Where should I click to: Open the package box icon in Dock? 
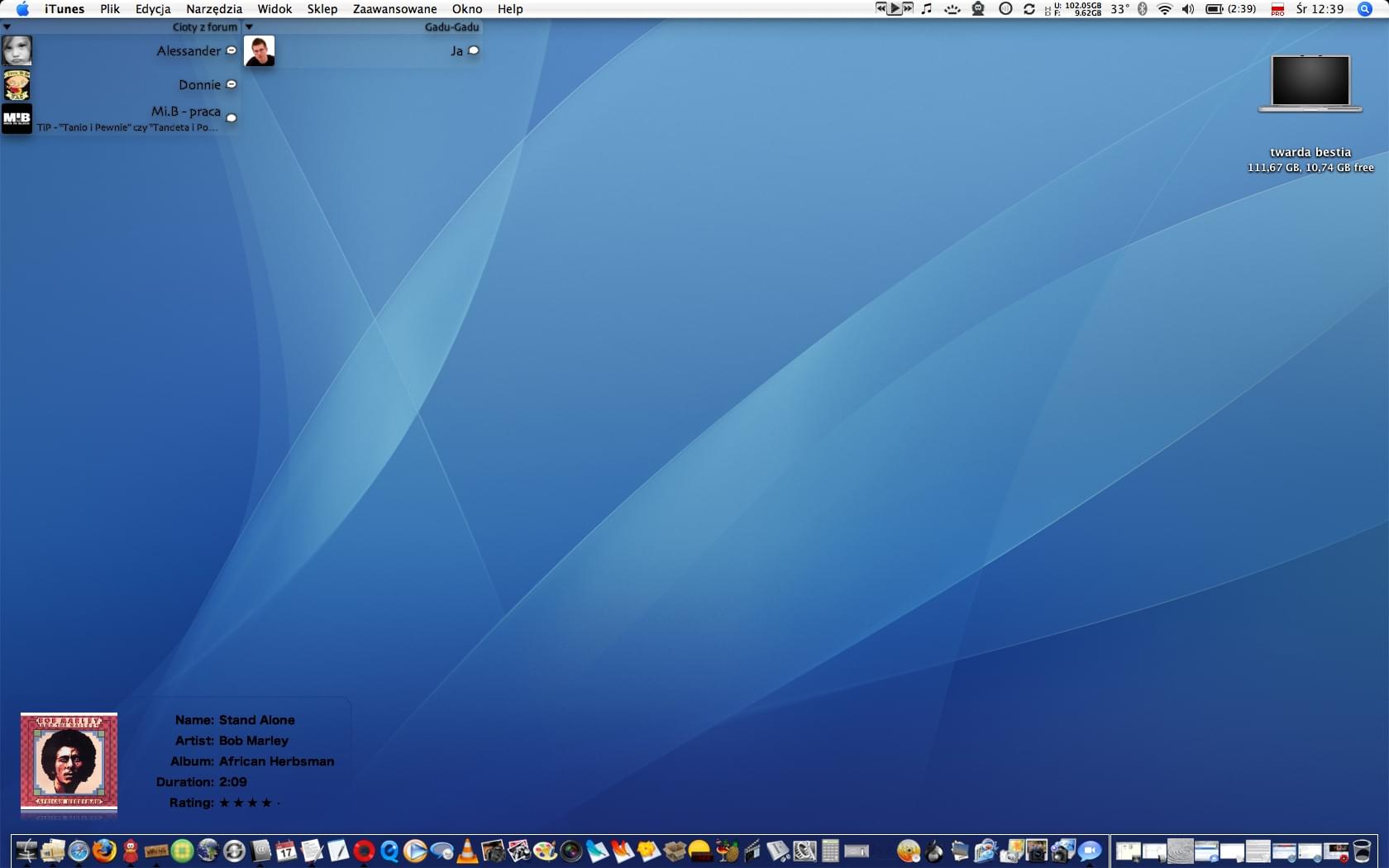675,850
